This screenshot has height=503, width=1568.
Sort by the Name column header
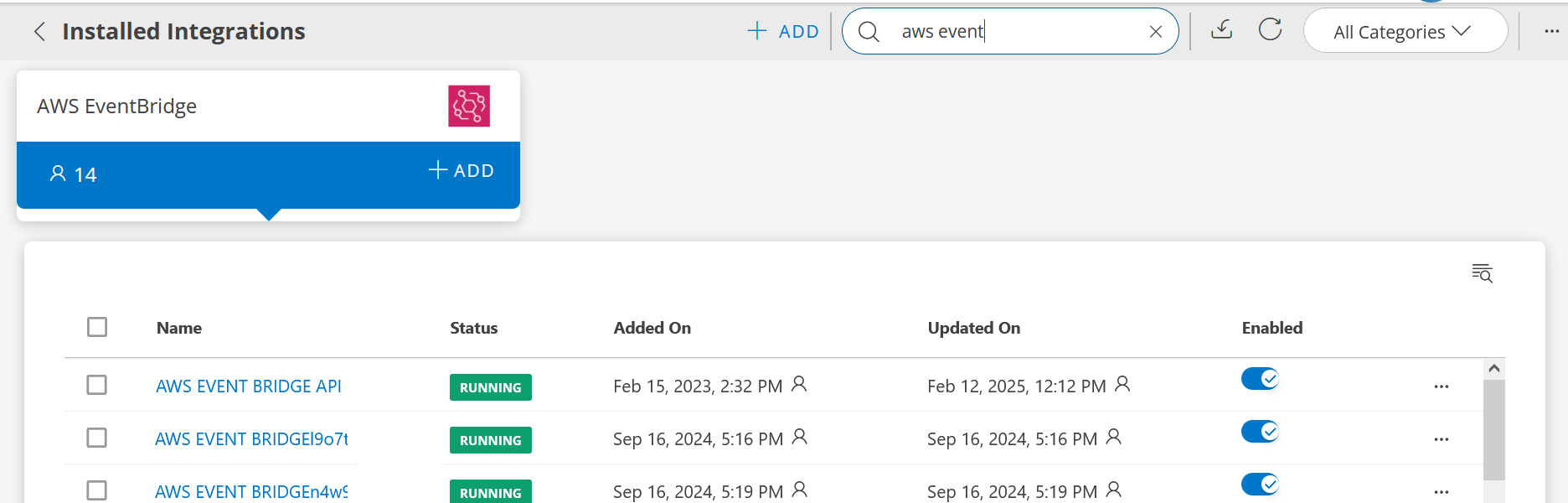[x=179, y=329]
